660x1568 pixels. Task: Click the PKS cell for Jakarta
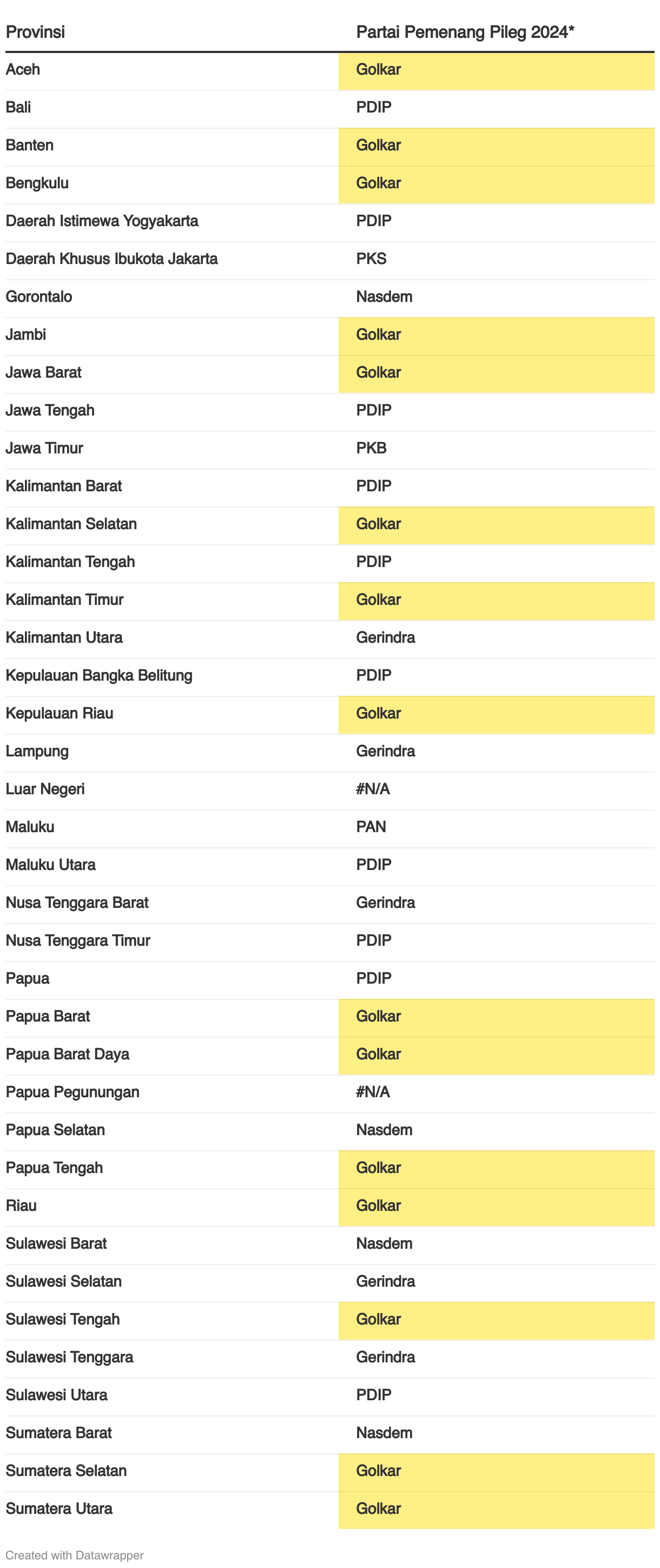point(371,259)
